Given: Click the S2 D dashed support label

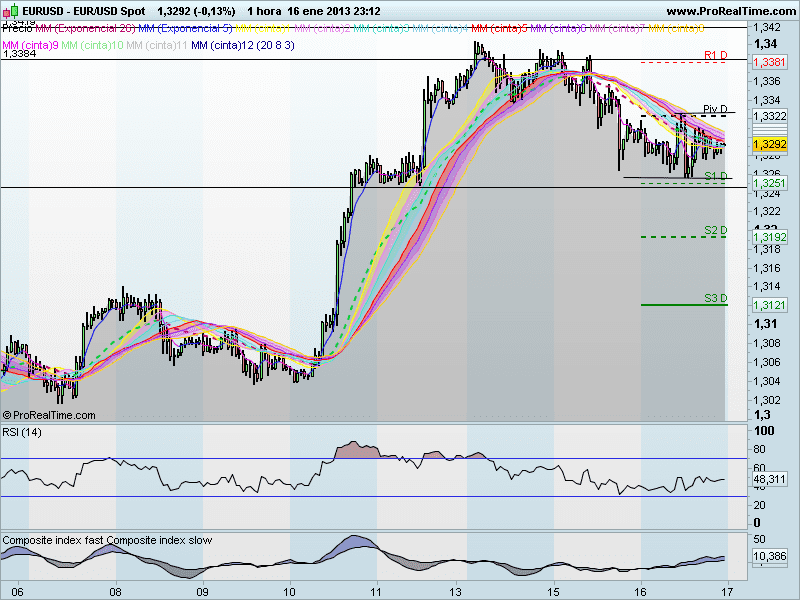Looking at the screenshot, I should click(x=717, y=230).
